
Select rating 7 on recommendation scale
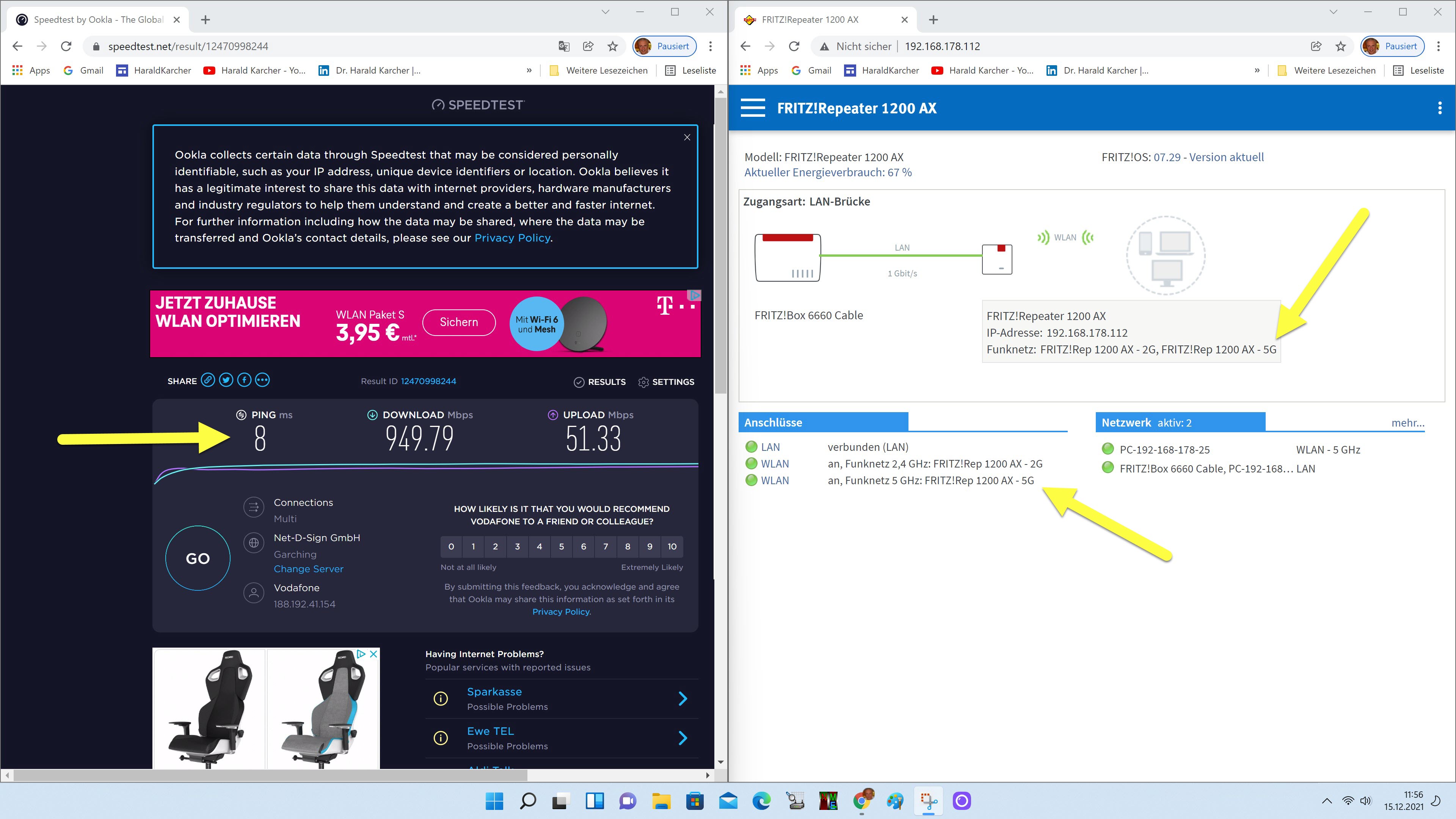[x=606, y=546]
